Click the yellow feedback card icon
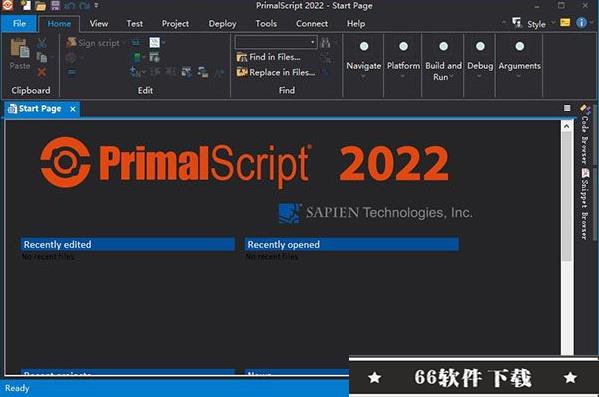Screen dimensions: 599x397 click(x=565, y=23)
